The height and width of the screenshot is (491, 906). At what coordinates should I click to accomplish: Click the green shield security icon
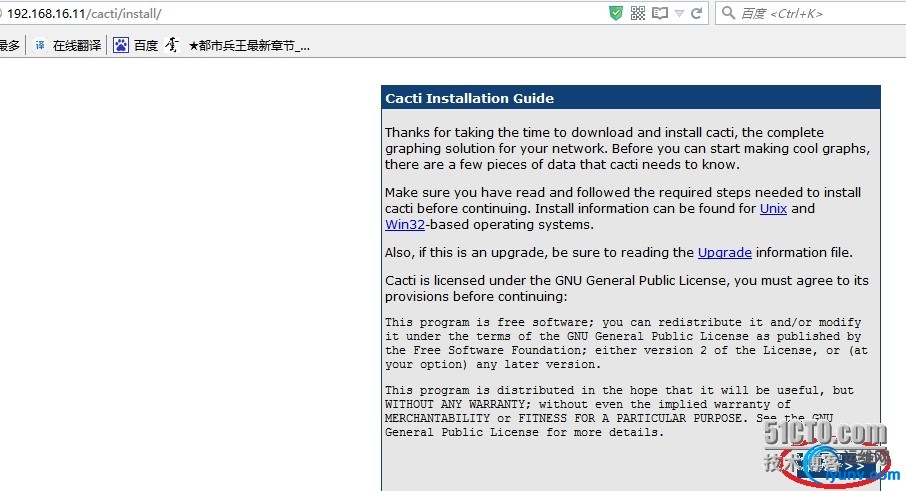(616, 13)
